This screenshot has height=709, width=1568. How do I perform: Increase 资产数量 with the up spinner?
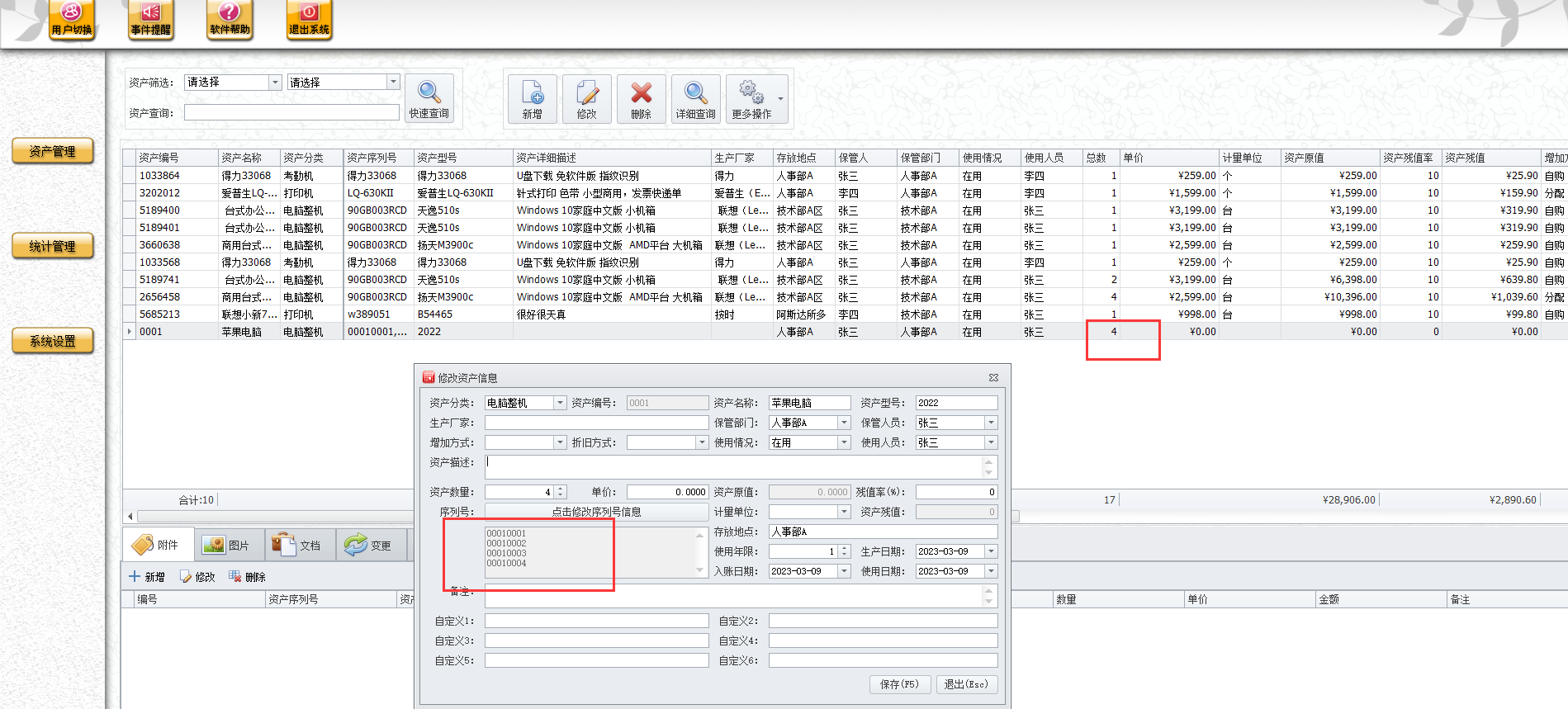coord(561,489)
